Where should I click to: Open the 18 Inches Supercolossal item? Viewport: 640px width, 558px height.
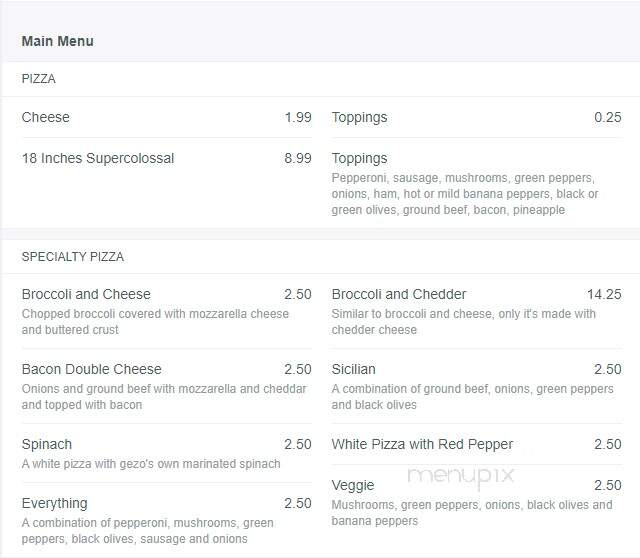[167, 158]
